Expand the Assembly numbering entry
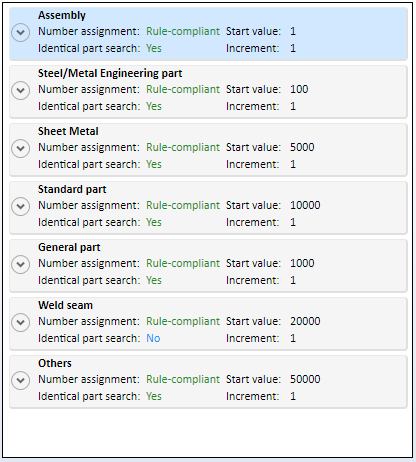Screen dimensions: 416x462 point(21,32)
